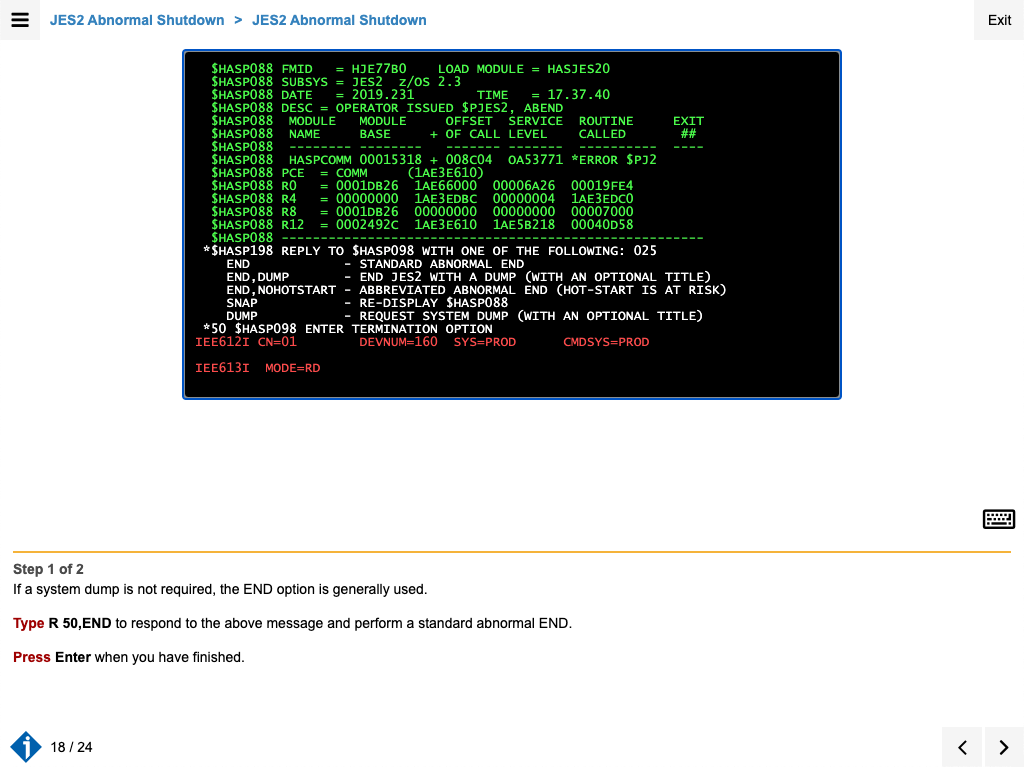Click the "18 / 24" page counter
The width and height of the screenshot is (1024, 767).
71,747
